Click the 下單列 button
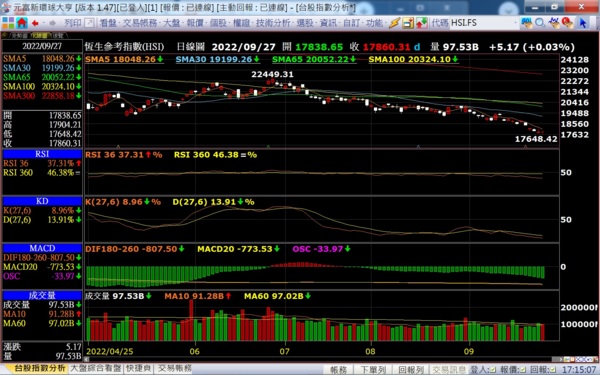The width and height of the screenshot is (600, 375). click(373, 370)
